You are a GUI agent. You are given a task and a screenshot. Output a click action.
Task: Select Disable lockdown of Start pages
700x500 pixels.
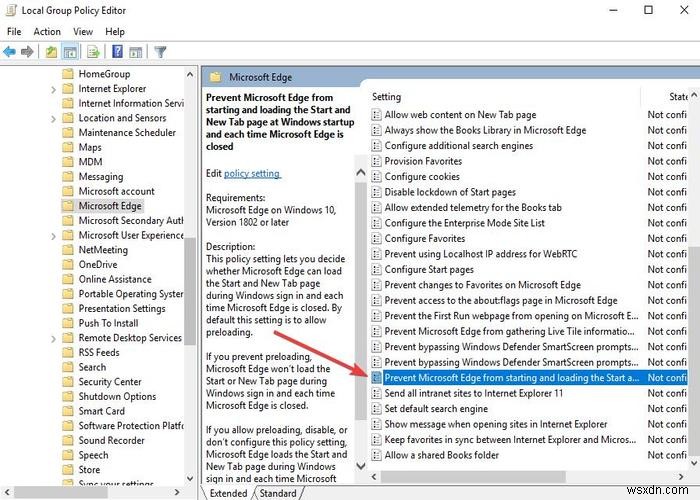coord(450,192)
